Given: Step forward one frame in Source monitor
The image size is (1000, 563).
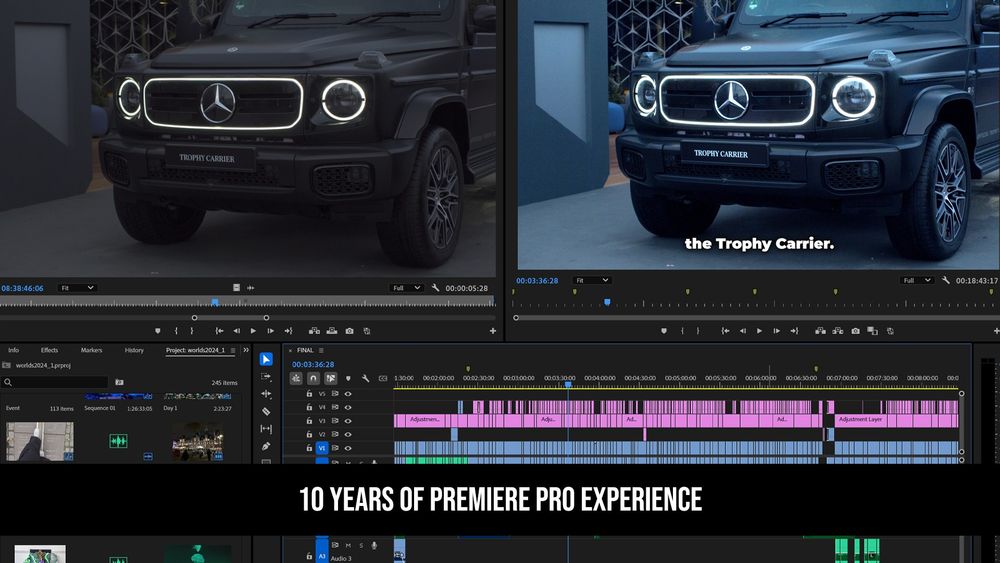Looking at the screenshot, I should [x=270, y=331].
